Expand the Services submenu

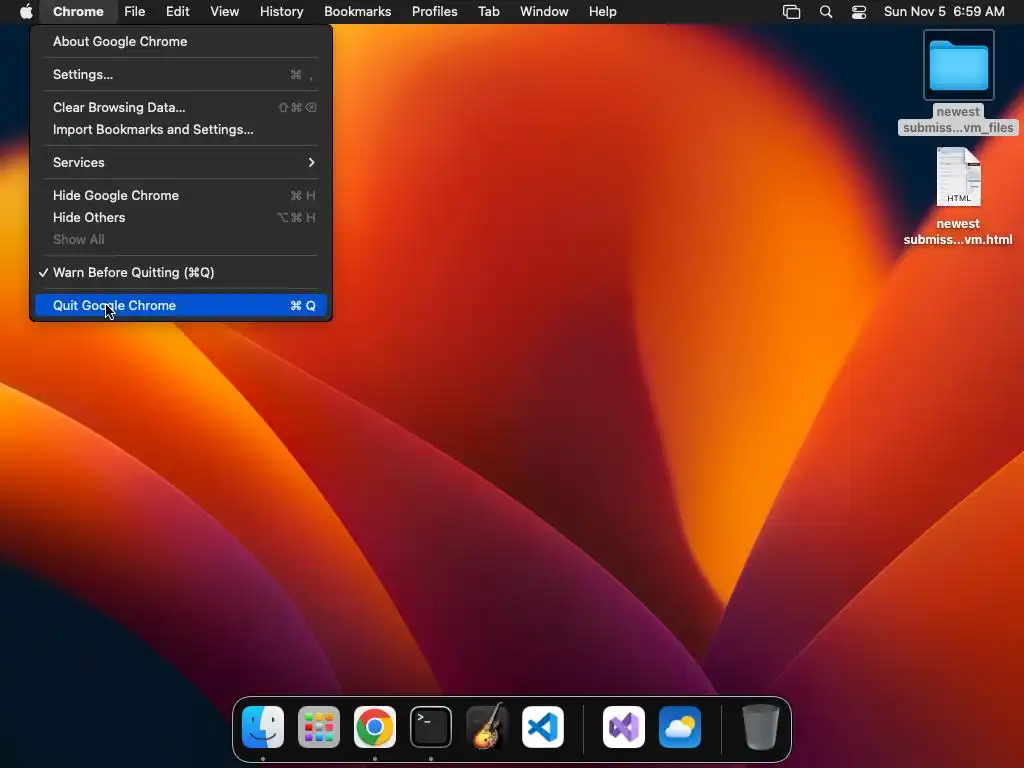coord(181,163)
